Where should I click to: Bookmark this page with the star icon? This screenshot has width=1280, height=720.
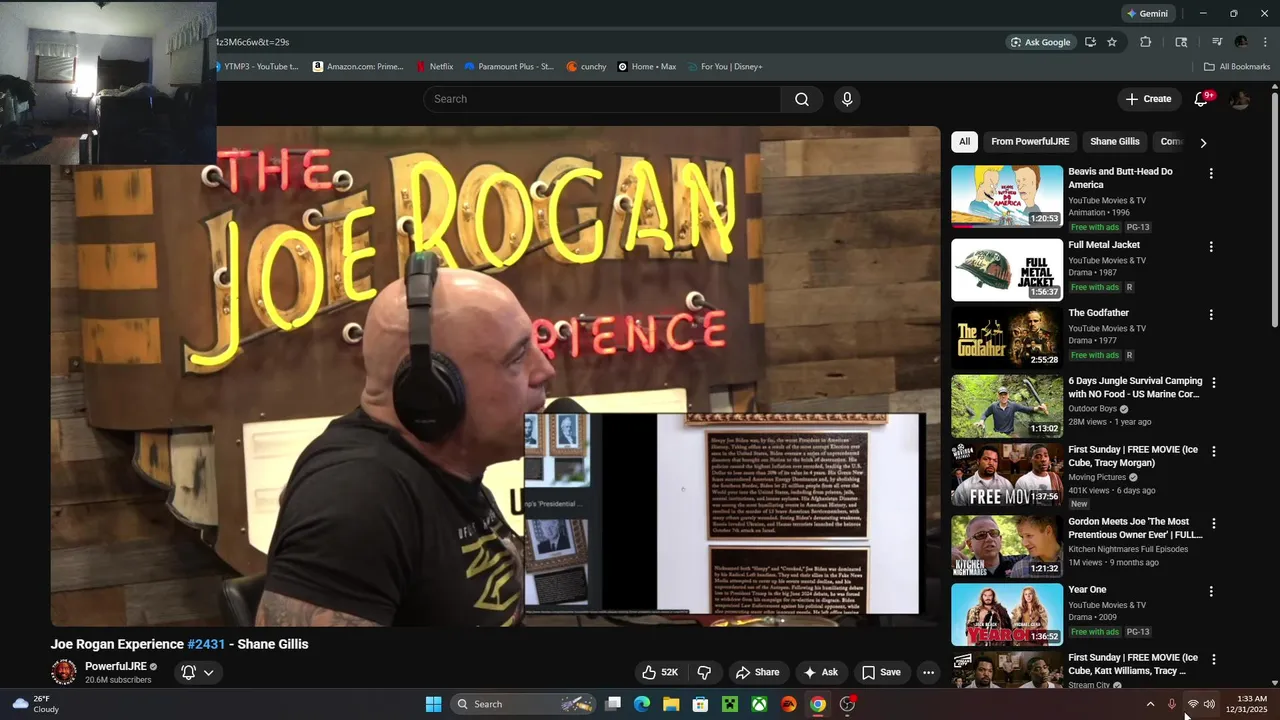click(x=1111, y=42)
